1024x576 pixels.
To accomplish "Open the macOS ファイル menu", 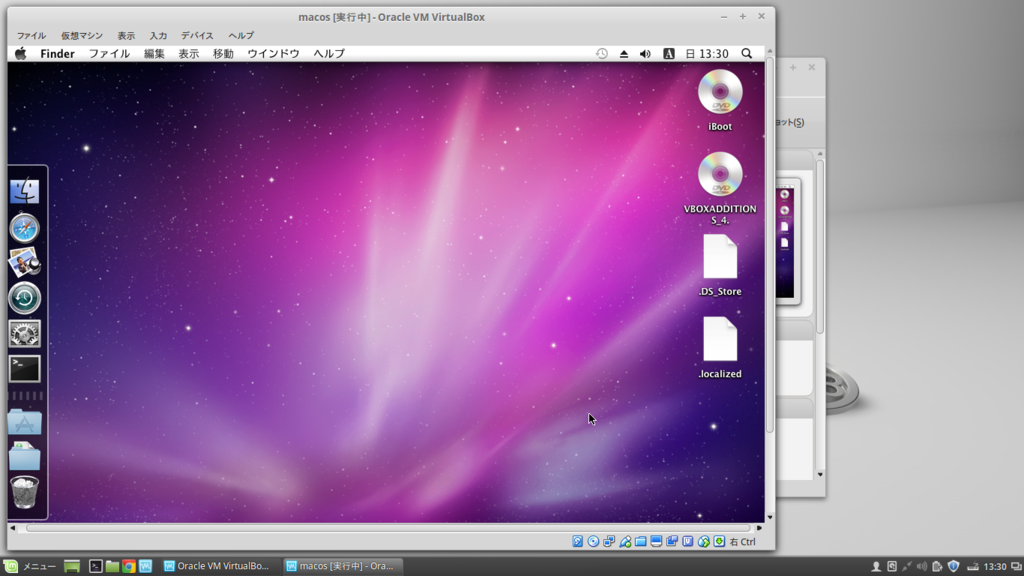I will [x=109, y=54].
